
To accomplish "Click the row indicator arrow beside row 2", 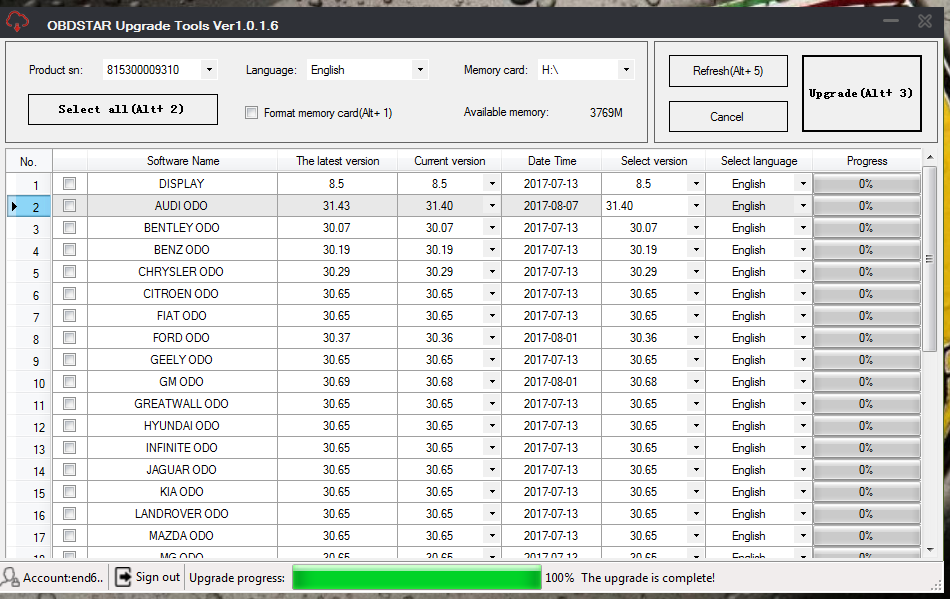I will 13,206.
